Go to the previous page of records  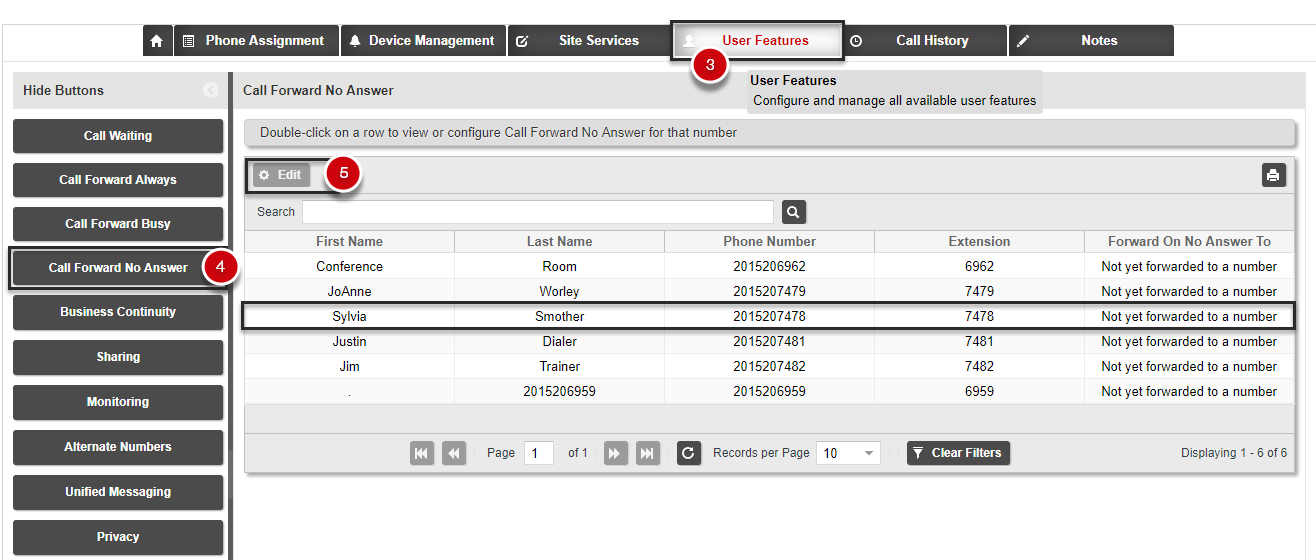click(454, 453)
